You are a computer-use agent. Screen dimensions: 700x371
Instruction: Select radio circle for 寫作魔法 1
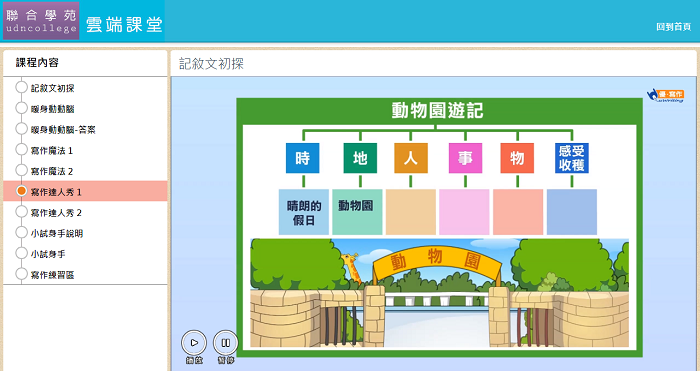point(21,150)
